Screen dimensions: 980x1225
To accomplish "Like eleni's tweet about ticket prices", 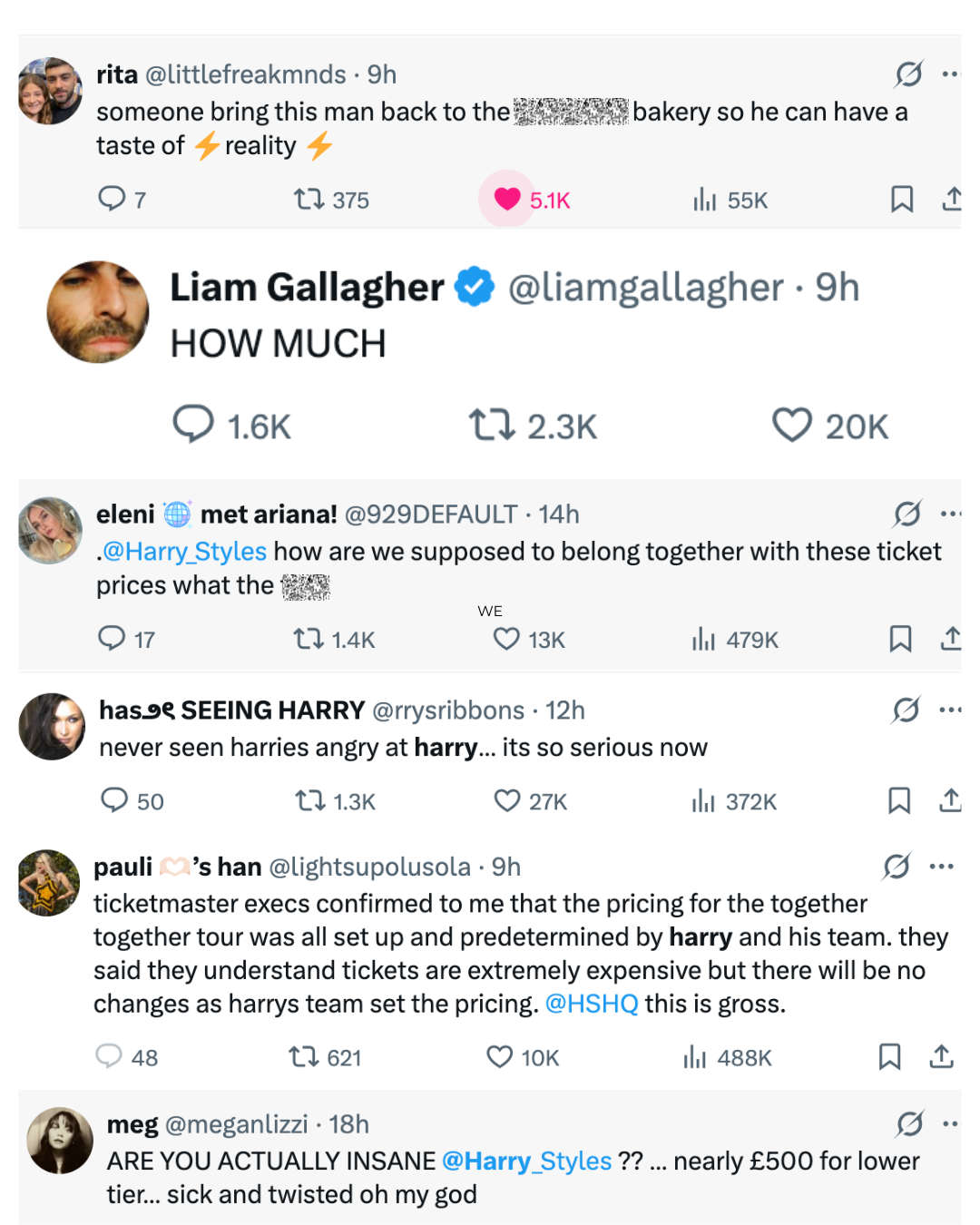I will 506,639.
